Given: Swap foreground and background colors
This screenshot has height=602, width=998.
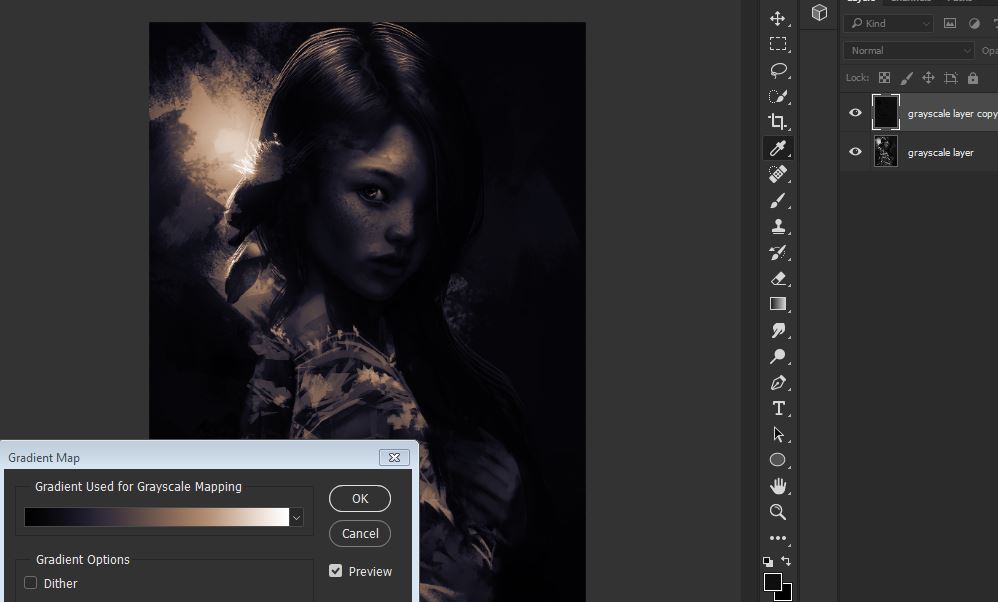Looking at the screenshot, I should pos(786,561).
